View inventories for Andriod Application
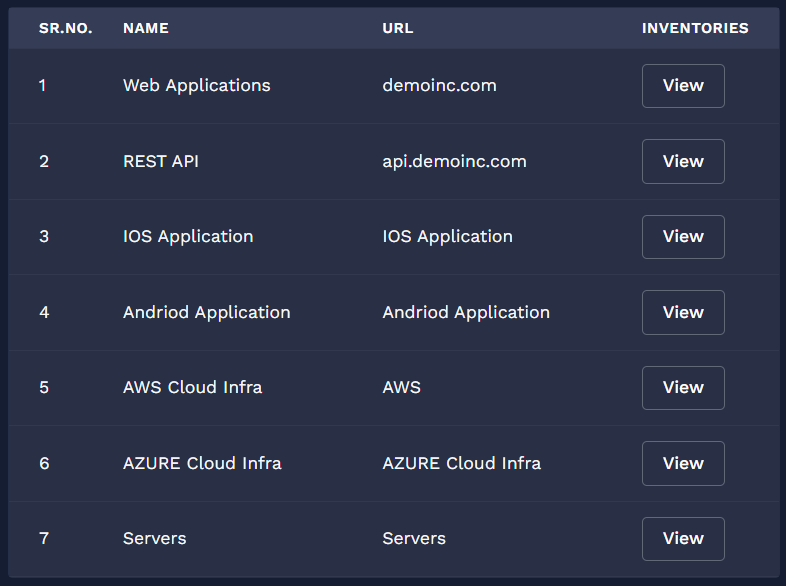The height and width of the screenshot is (586, 786). point(683,312)
